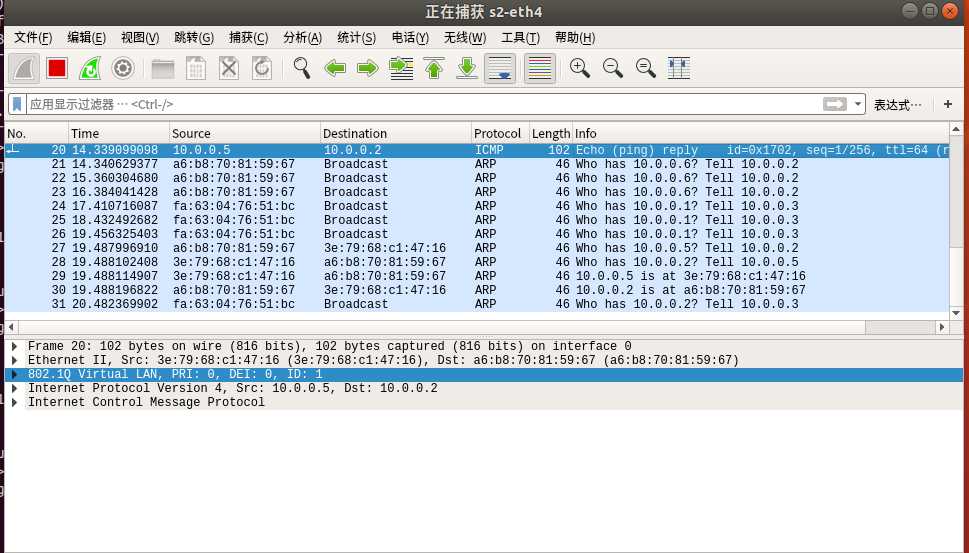Reset text to normal size

tap(646, 68)
